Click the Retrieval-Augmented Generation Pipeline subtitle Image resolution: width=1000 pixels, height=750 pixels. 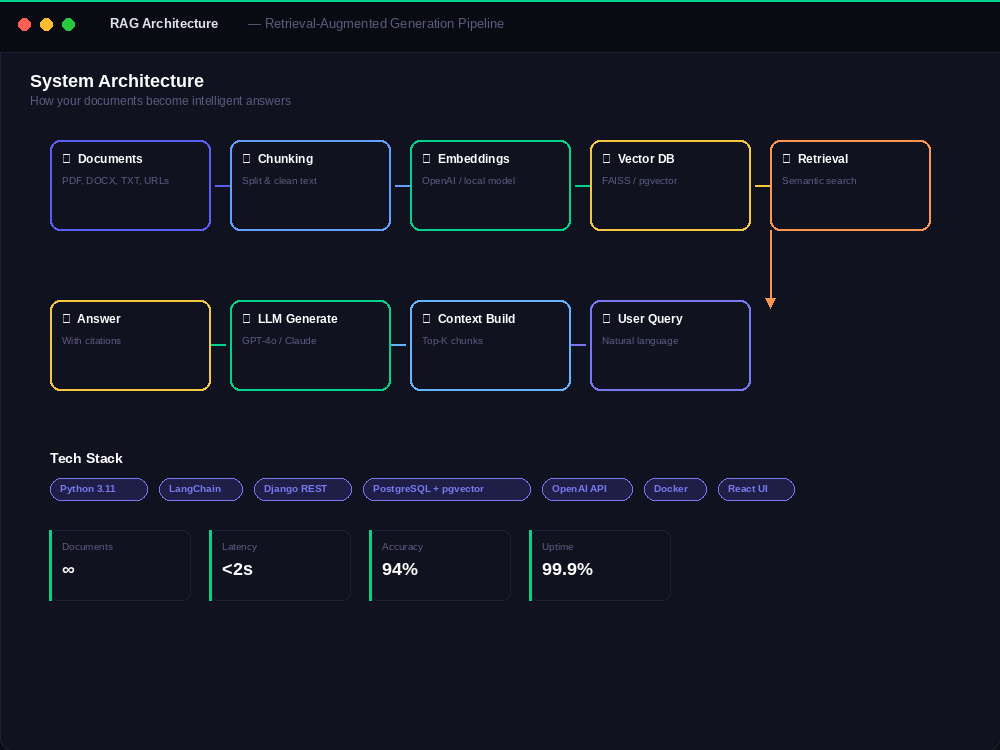point(384,24)
